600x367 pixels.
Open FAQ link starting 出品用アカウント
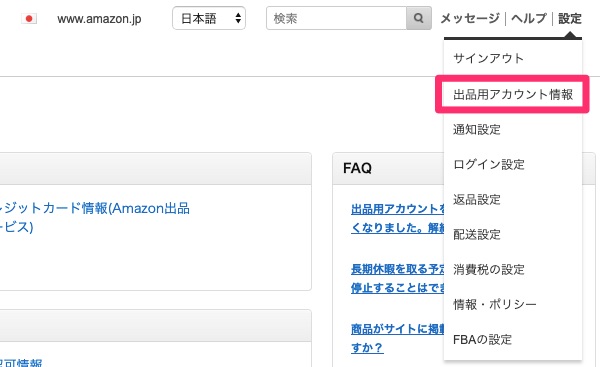(x=397, y=218)
